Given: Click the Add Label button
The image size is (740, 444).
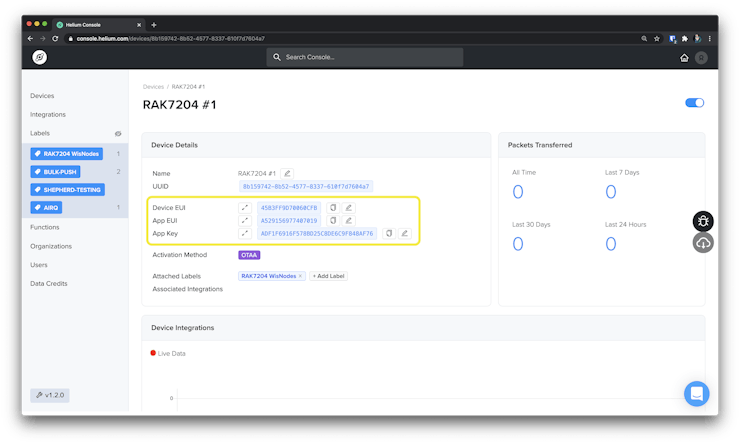Looking at the screenshot, I should [328, 276].
